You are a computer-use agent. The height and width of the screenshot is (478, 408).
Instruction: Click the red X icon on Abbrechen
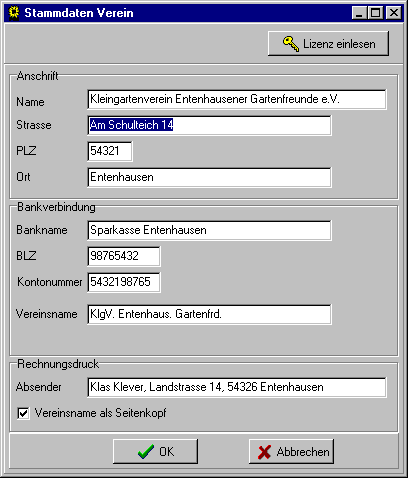(264, 452)
